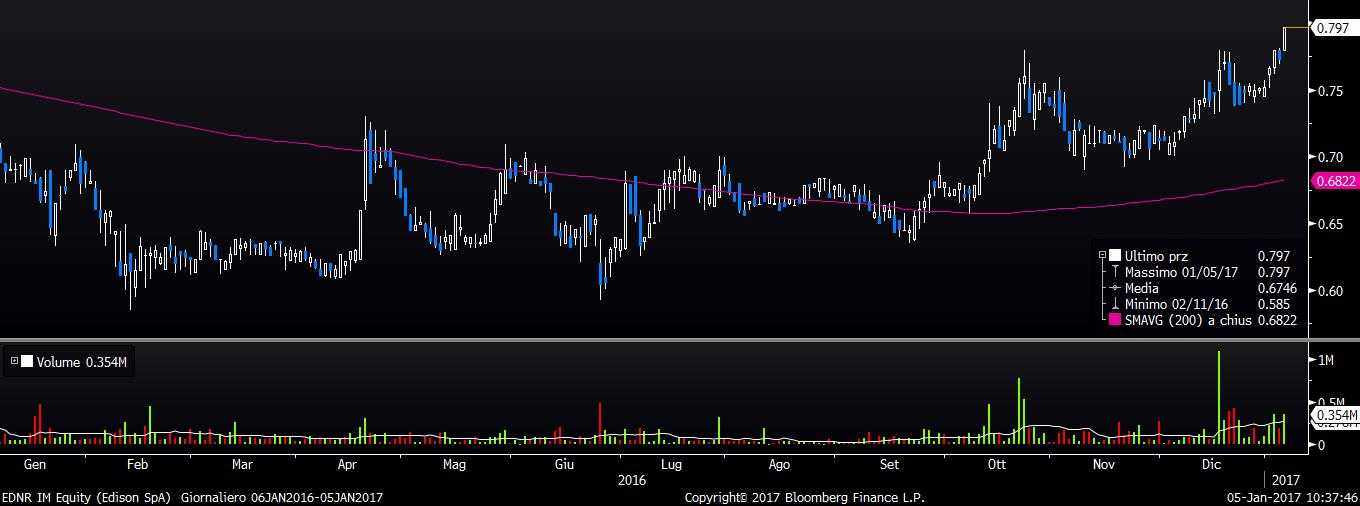
Task: Select the Minimo low marker icon
Action: 1114,304
